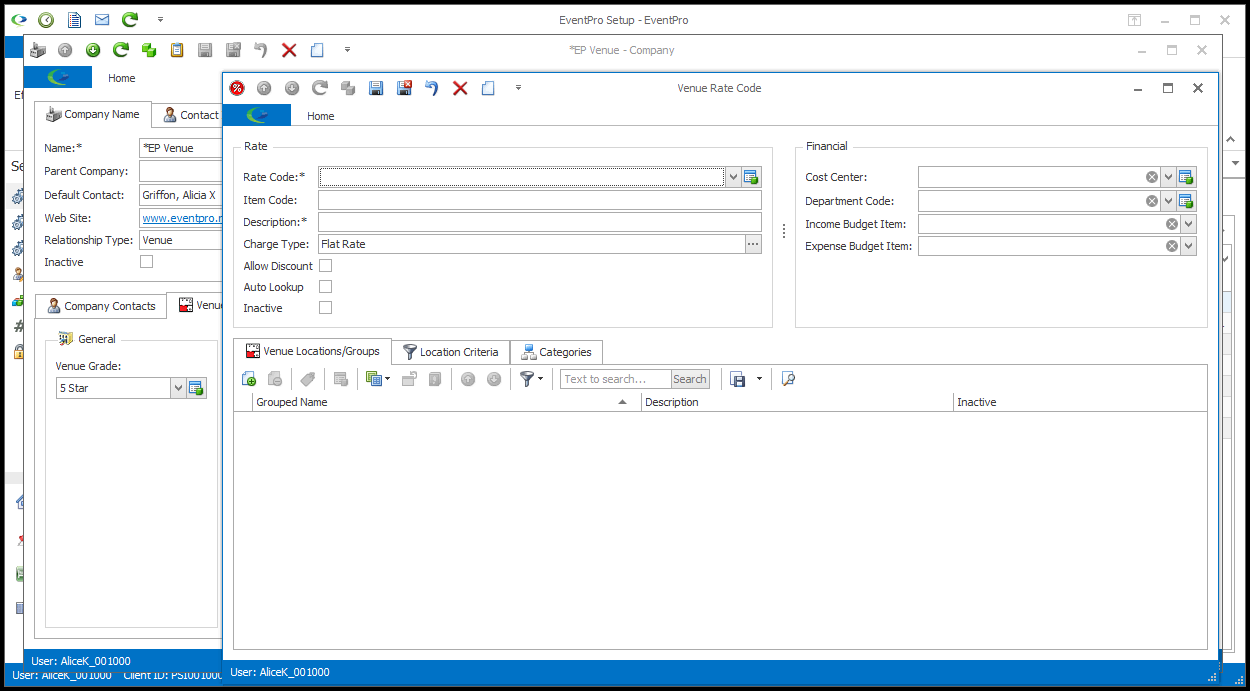Click the Description input field
The height and width of the screenshot is (691, 1250).
click(x=540, y=222)
